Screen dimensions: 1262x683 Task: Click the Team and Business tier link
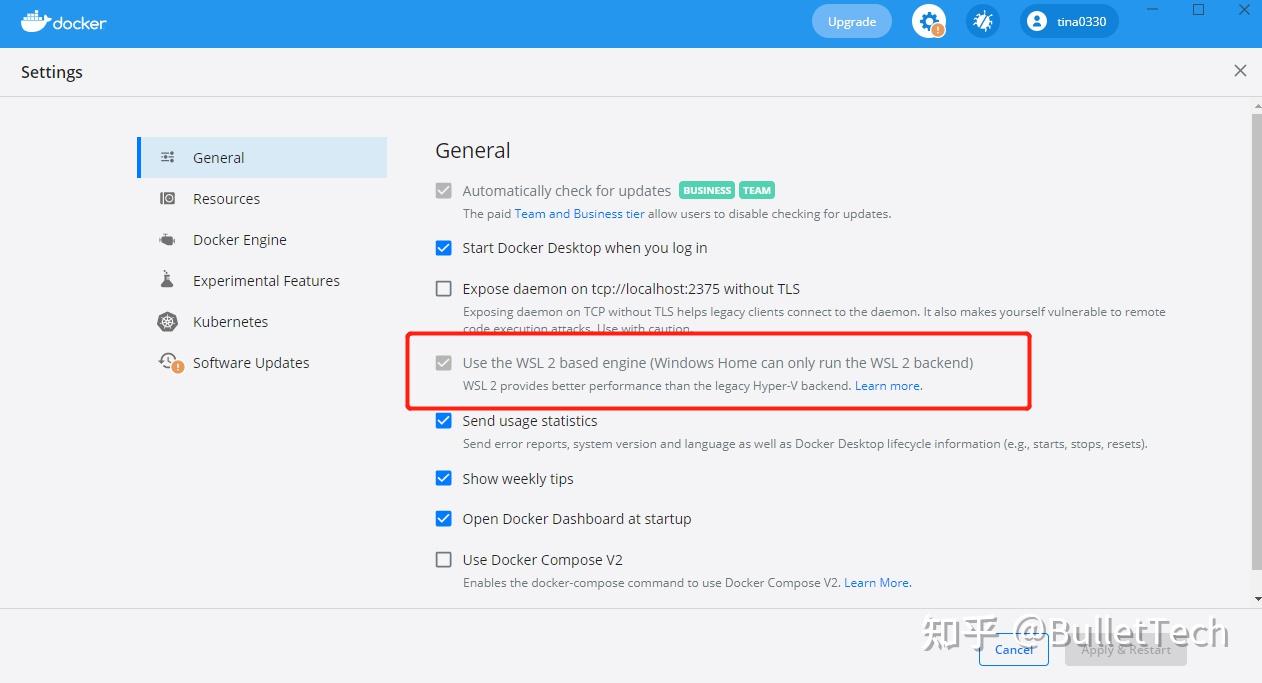click(579, 213)
